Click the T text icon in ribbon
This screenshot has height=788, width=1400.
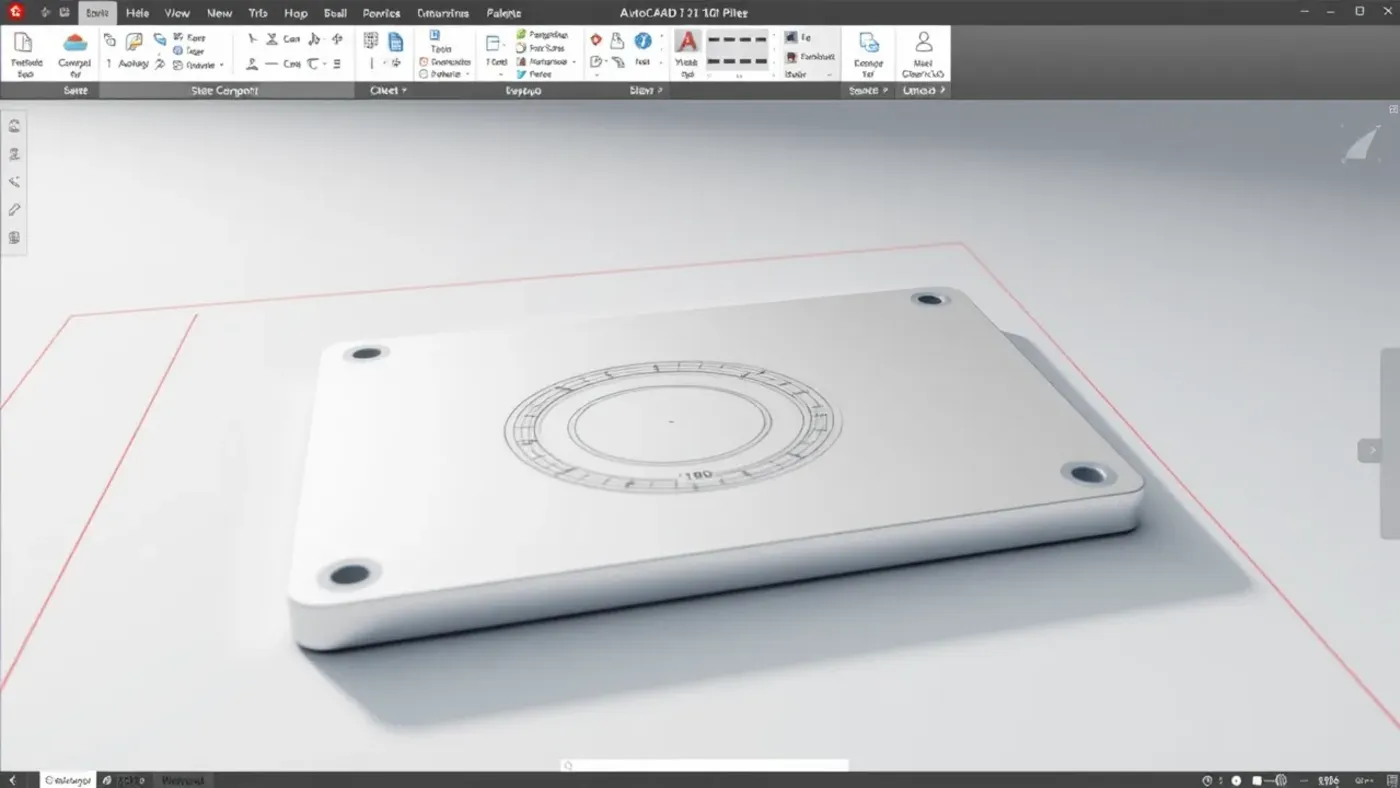[314, 64]
